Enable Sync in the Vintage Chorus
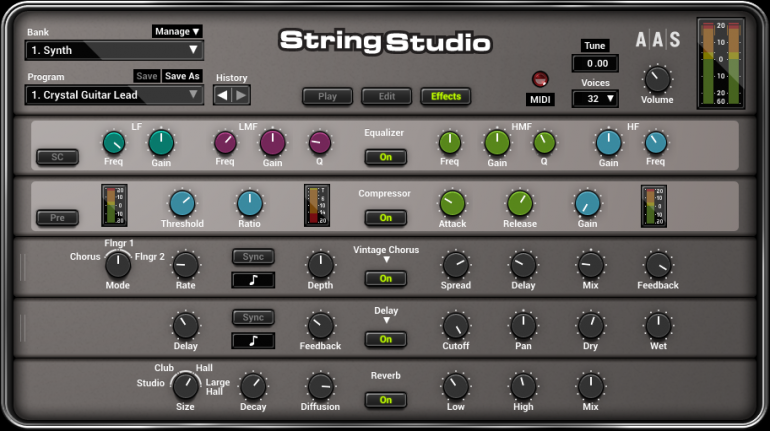 253,257
